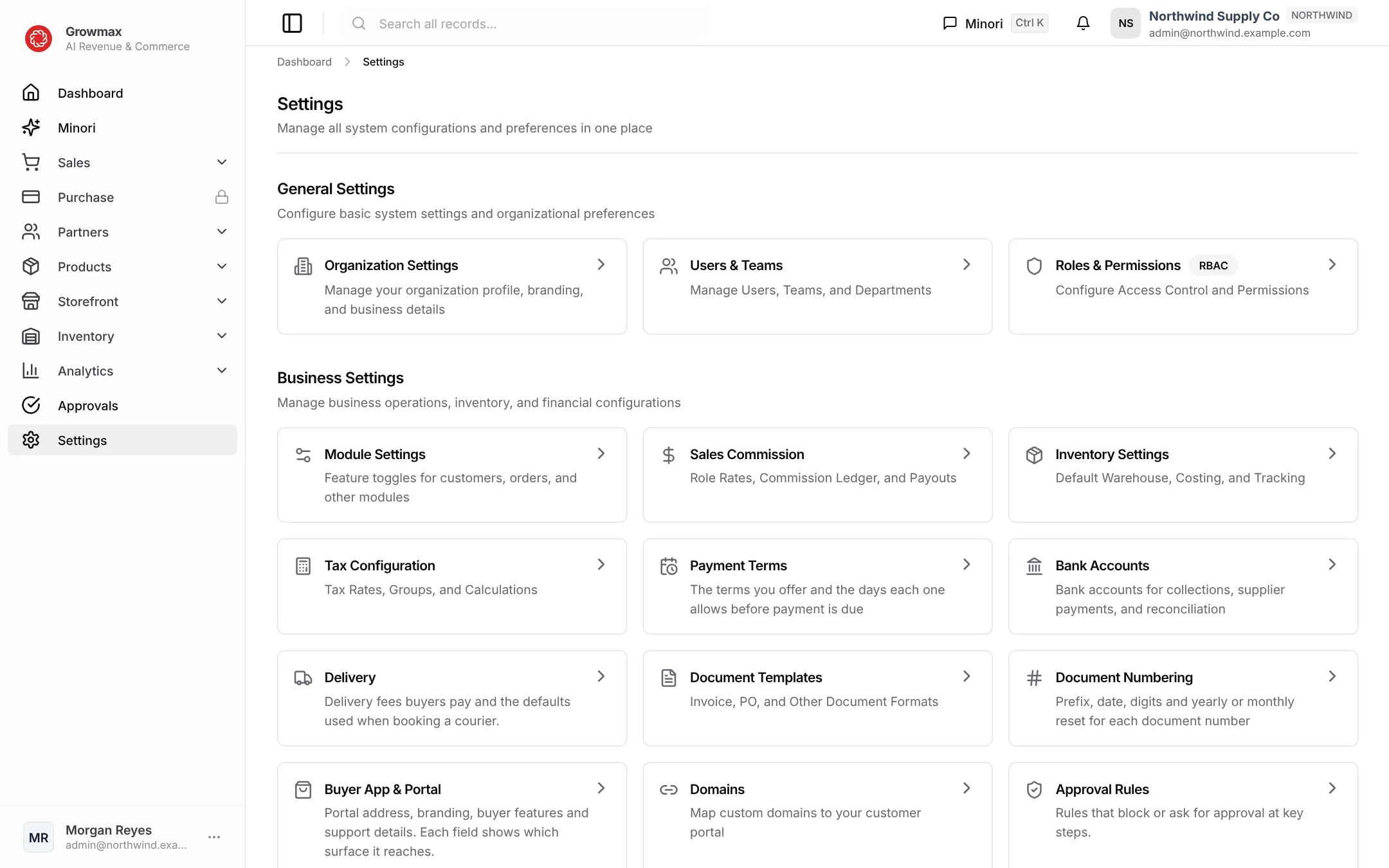
Task: Click the MR avatar at bottom
Action: [39, 837]
